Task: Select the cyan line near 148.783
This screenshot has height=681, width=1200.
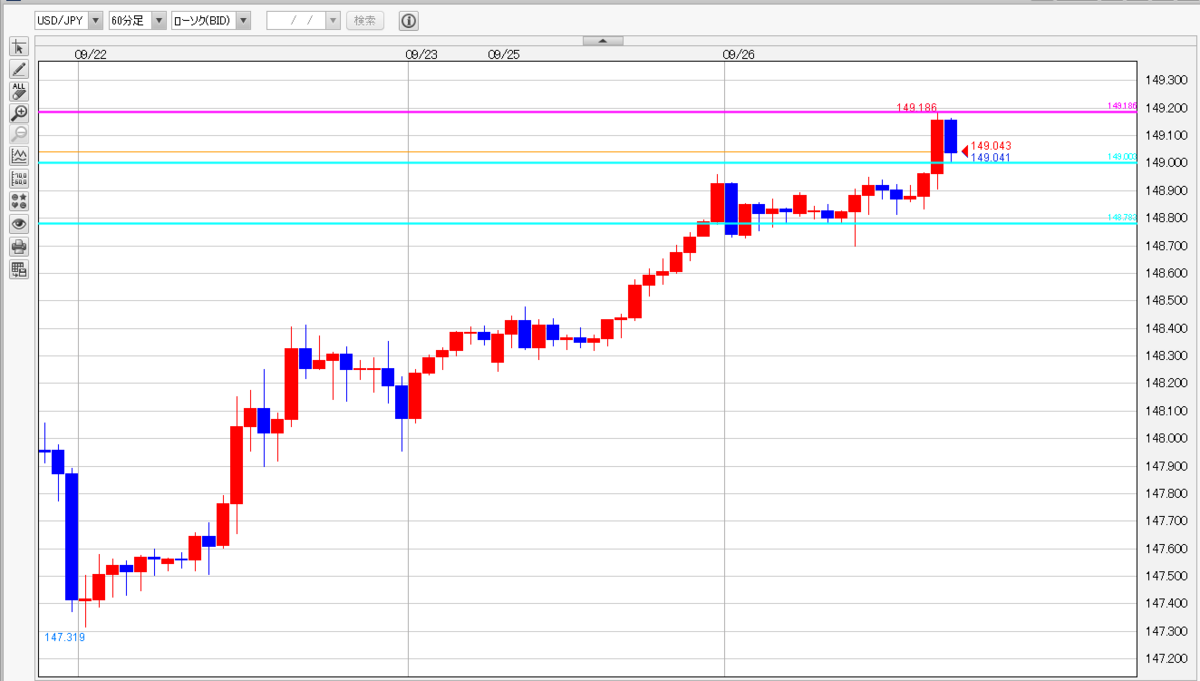Action: (588, 223)
